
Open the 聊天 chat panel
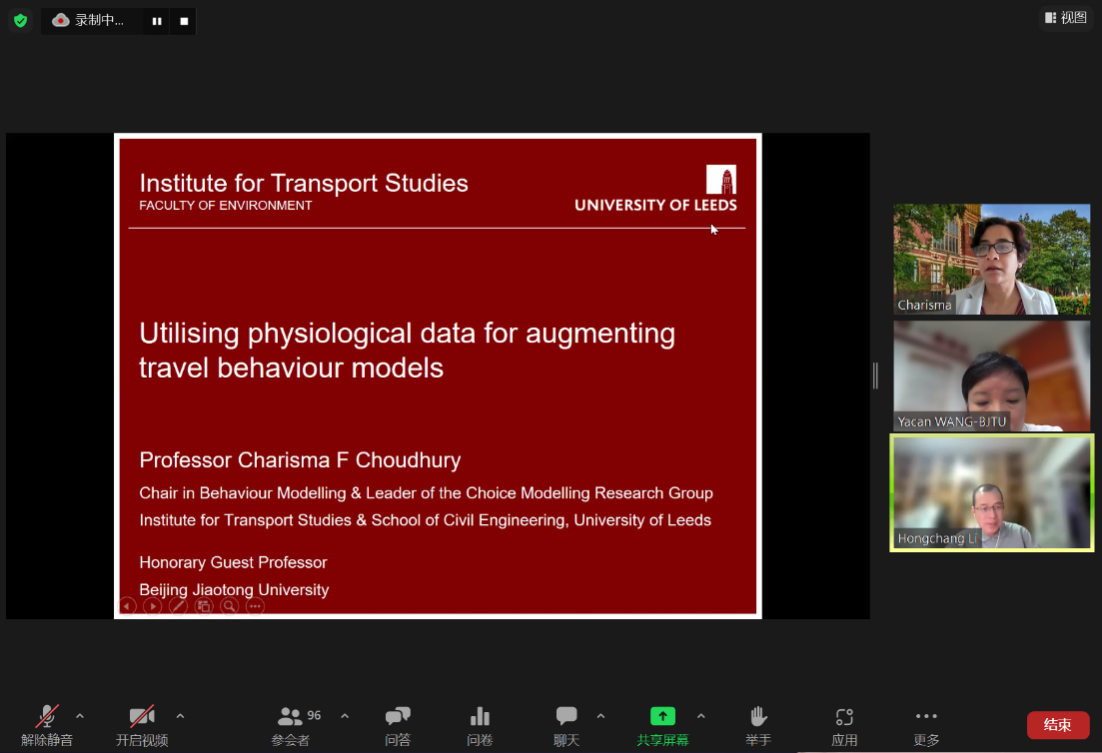point(566,726)
